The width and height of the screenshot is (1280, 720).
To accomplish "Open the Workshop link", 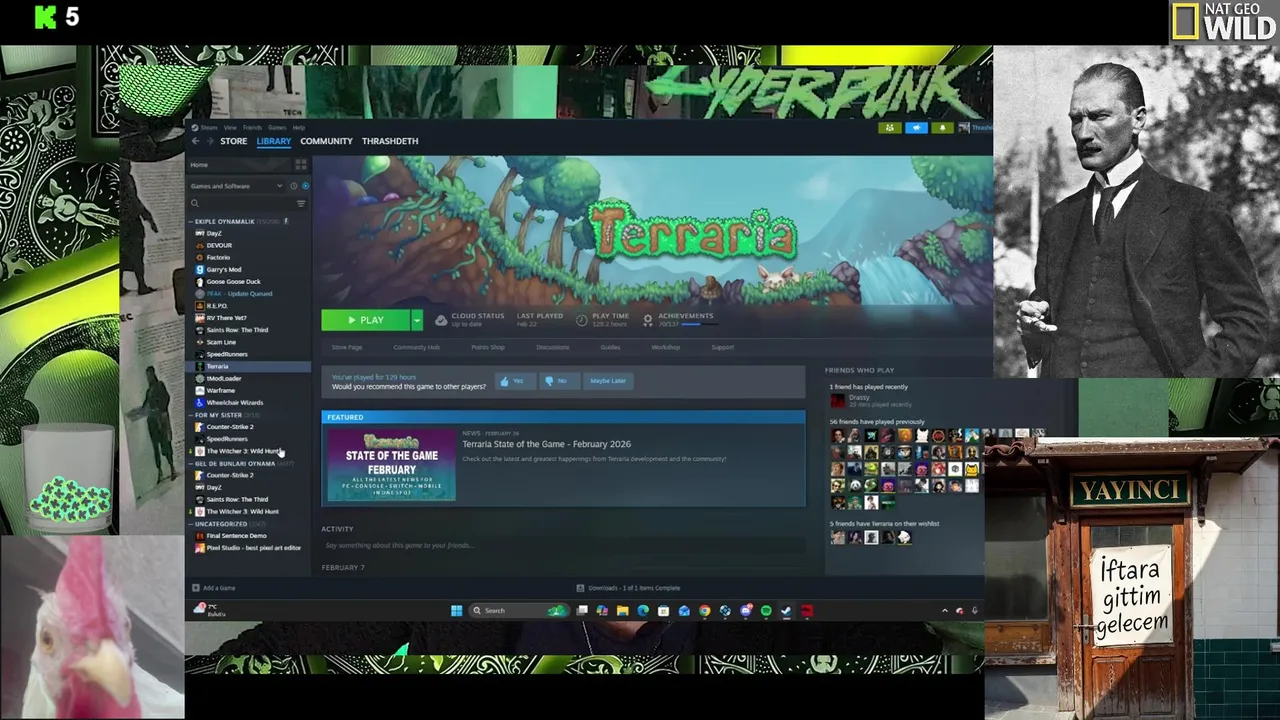I will [x=665, y=347].
